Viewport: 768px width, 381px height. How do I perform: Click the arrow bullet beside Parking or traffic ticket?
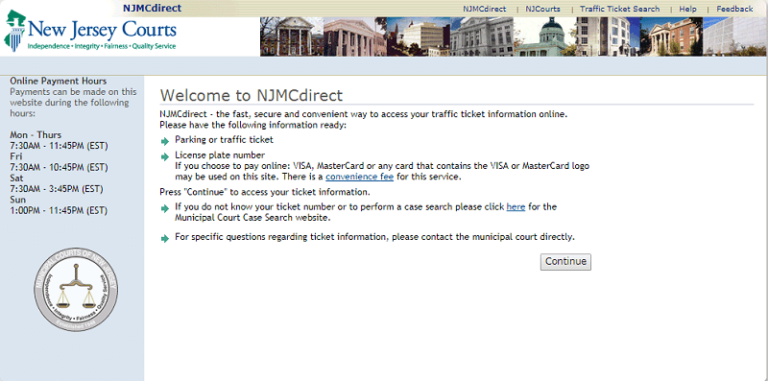coord(165,141)
